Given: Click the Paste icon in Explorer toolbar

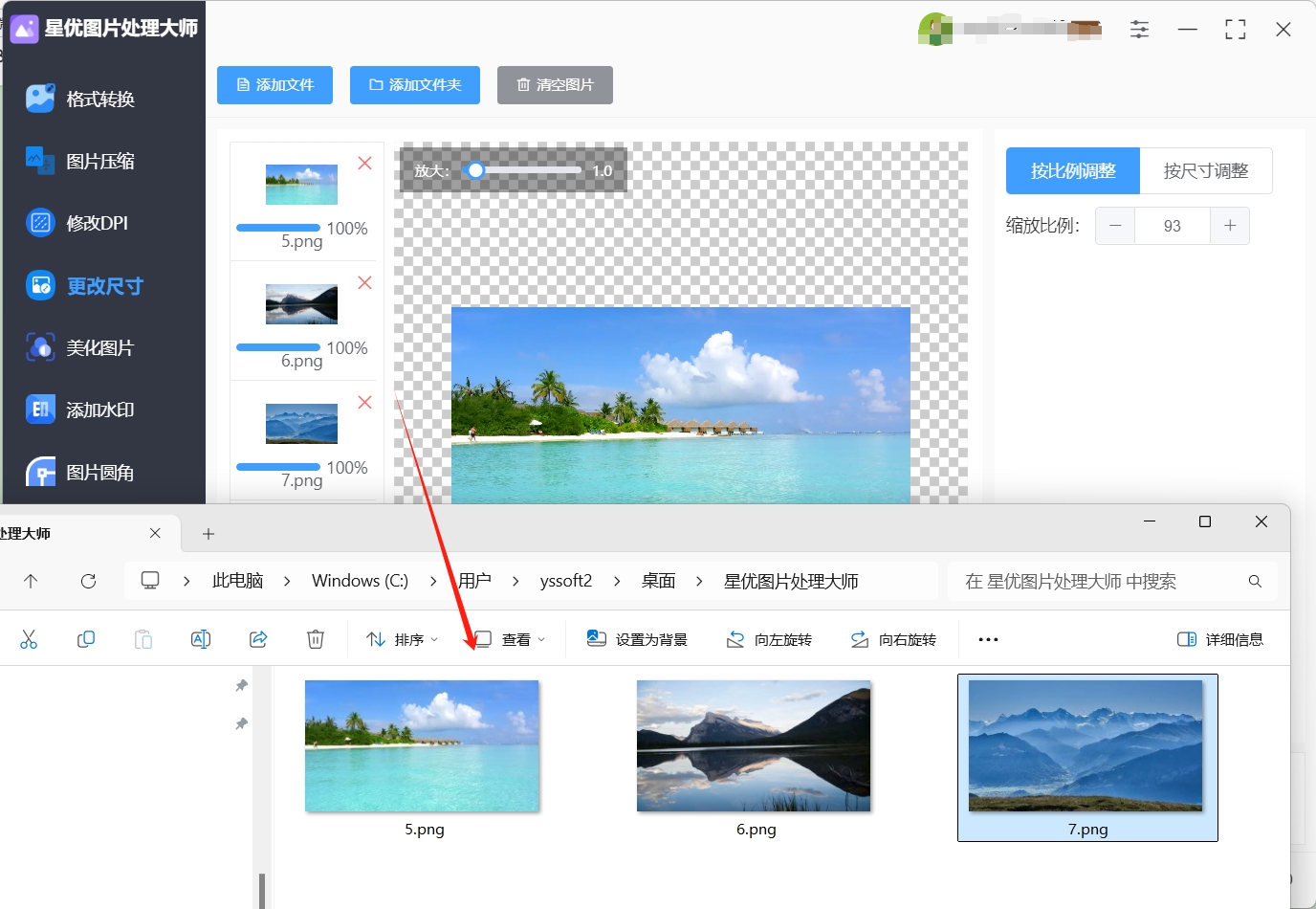Looking at the screenshot, I should tap(143, 639).
